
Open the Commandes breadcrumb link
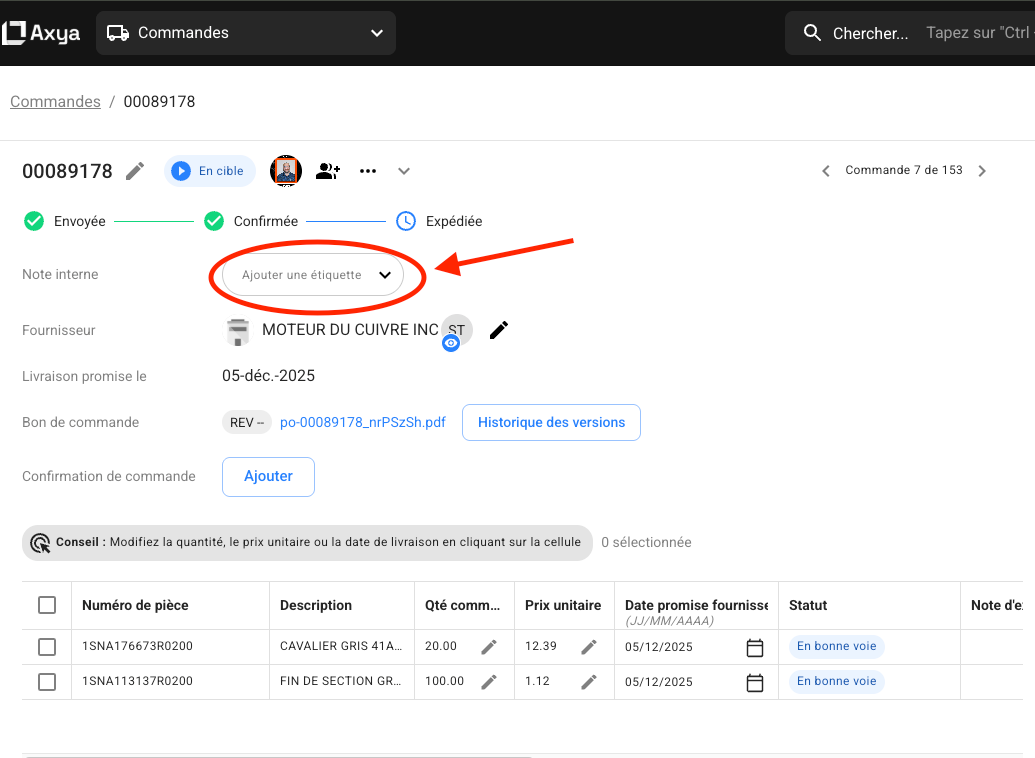click(55, 101)
